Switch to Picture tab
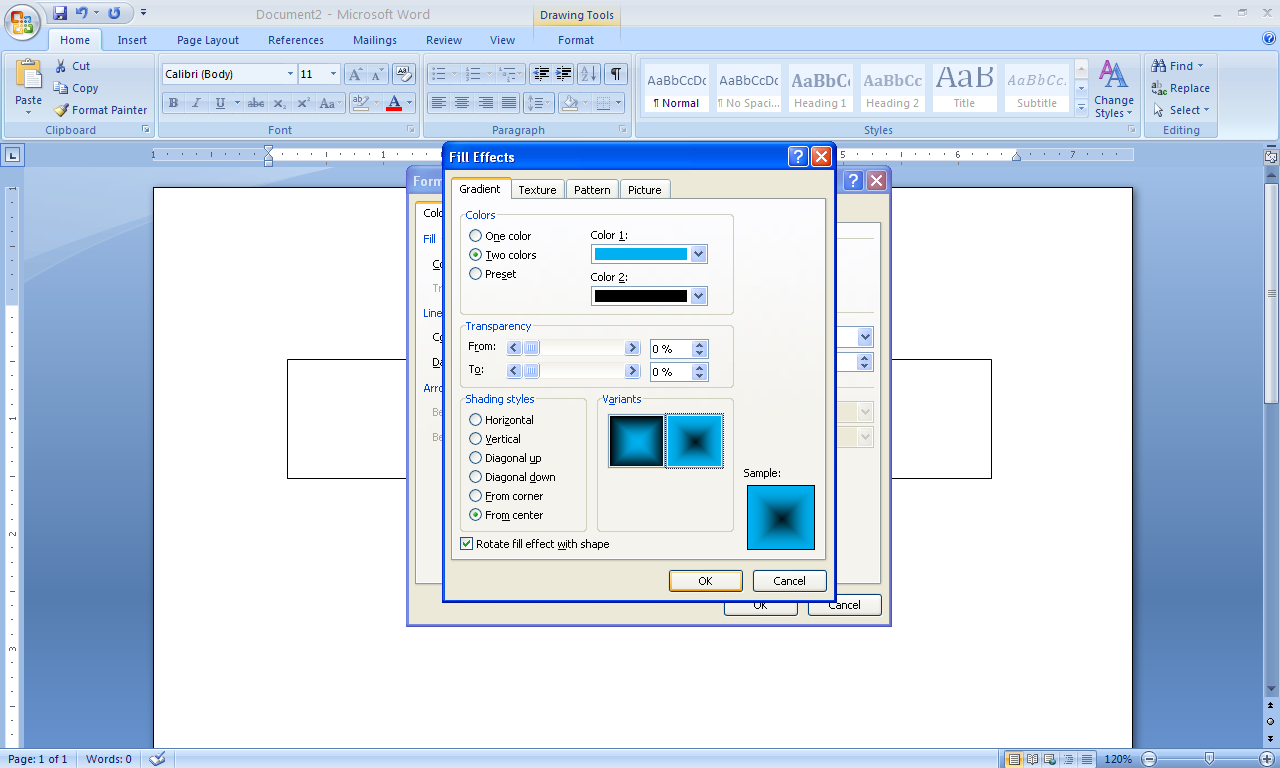Image resolution: width=1280 pixels, height=768 pixels. (644, 190)
